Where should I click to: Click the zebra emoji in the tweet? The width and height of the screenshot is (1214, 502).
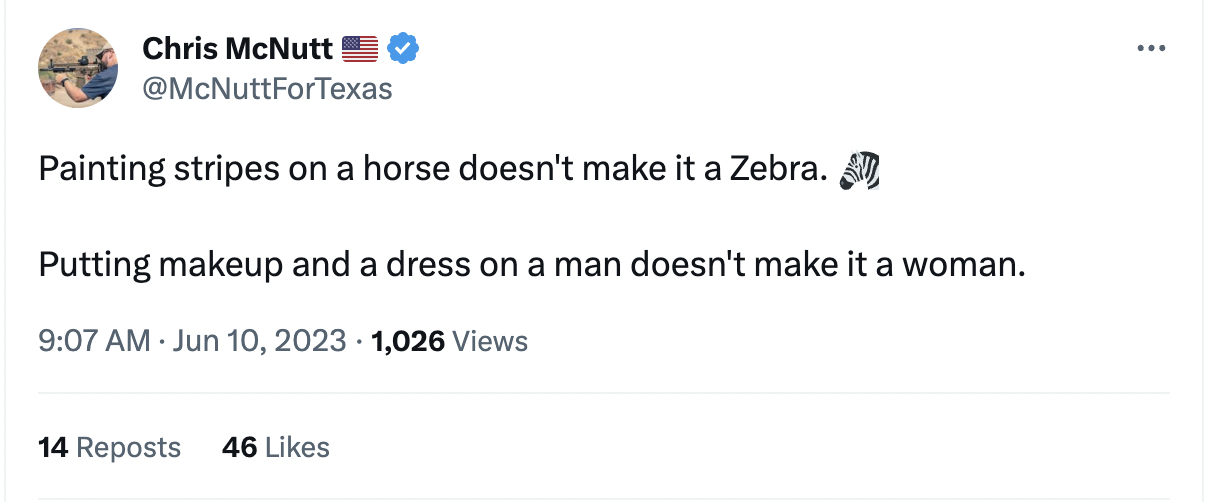tap(860, 171)
